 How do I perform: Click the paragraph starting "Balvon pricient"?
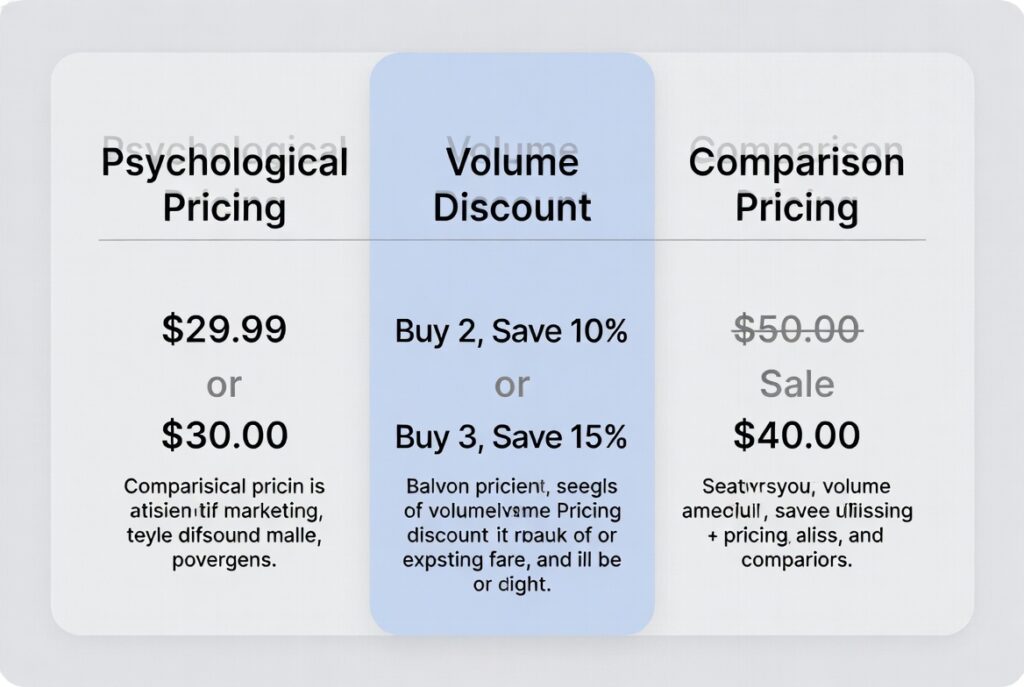511,535
